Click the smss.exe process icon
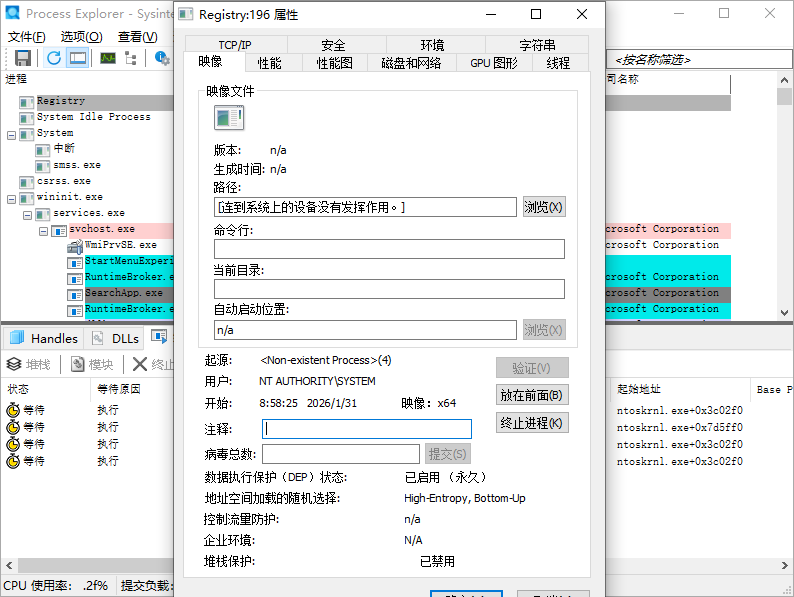This screenshot has width=794, height=597. click(43, 166)
